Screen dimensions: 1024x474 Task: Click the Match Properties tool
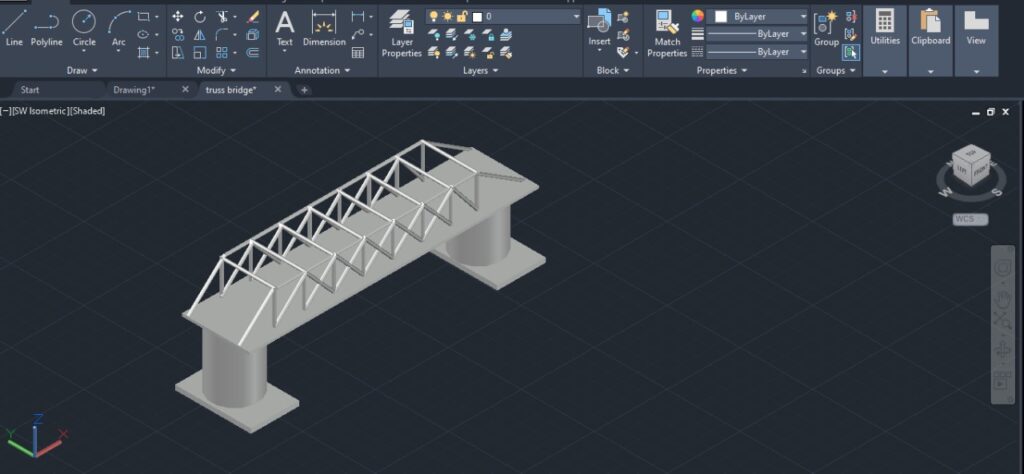point(667,33)
